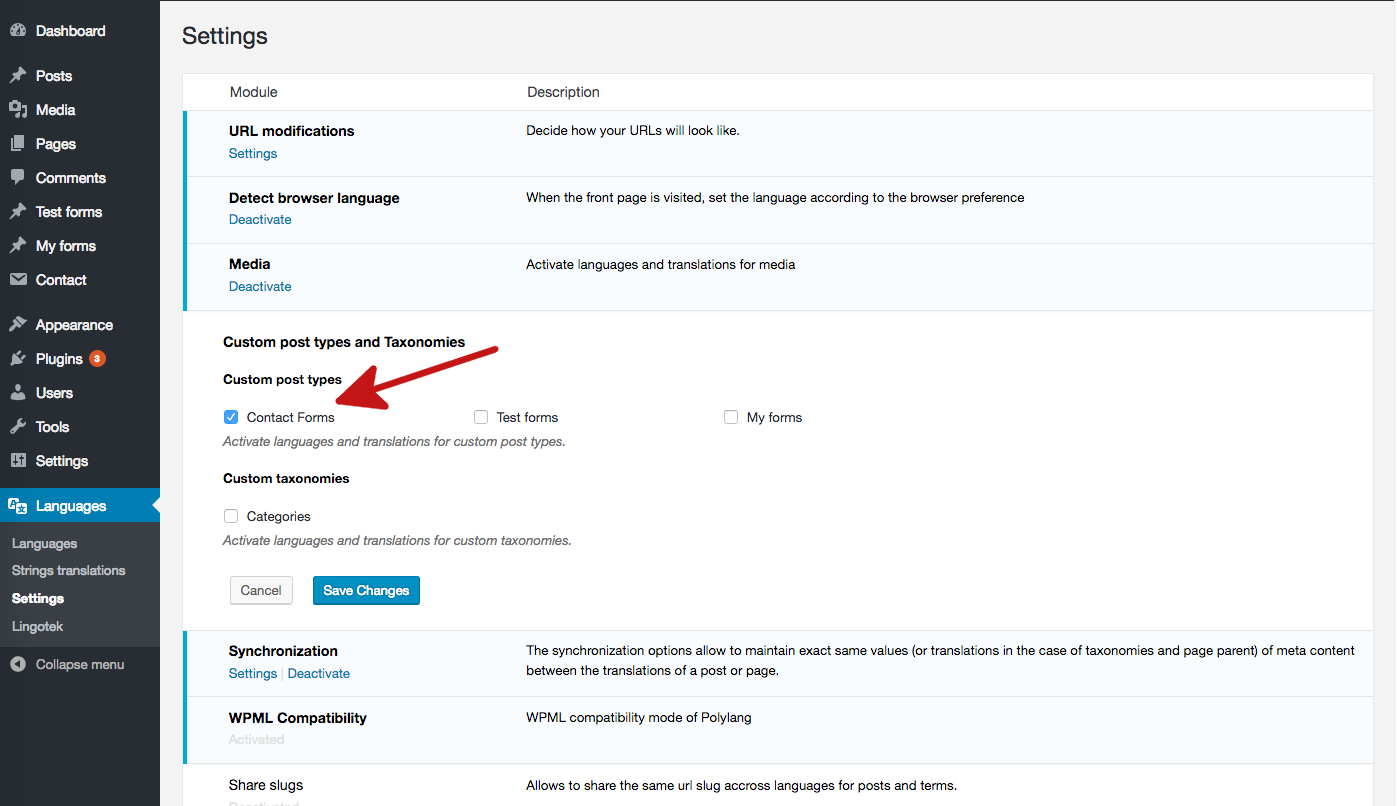Check the My forms checkbox
Viewport: 1397px width, 806px height.
[x=731, y=417]
